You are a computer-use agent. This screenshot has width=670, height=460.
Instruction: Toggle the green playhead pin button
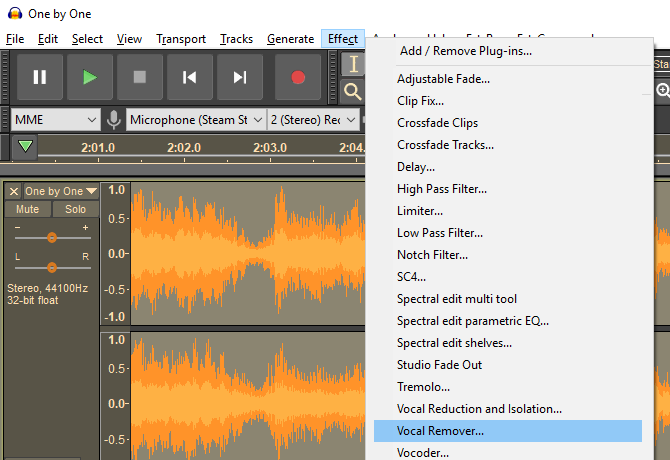point(25,147)
